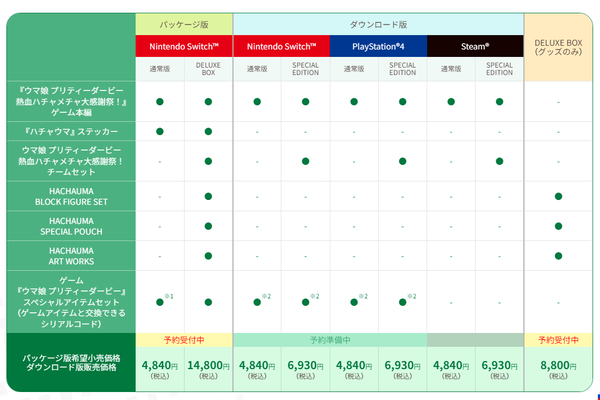Select DELUXE BOX sub-header under package Nintendo Switch
The image size is (600, 400).
[x=208, y=69]
